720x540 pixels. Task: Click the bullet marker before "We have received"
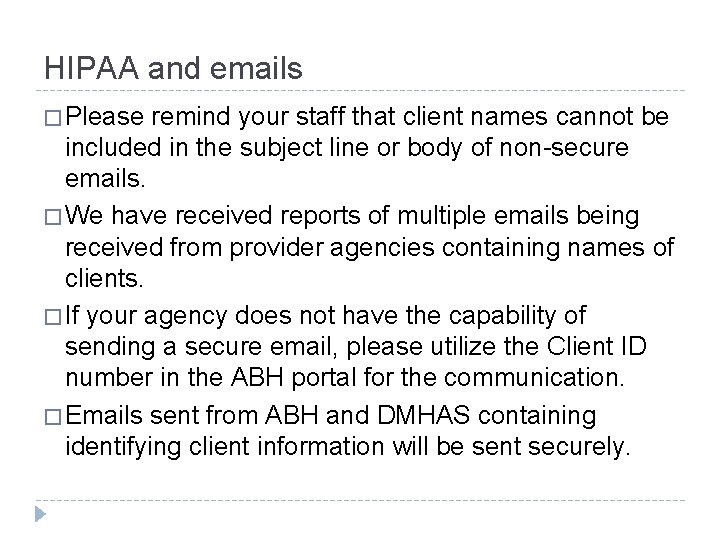[x=52, y=218]
